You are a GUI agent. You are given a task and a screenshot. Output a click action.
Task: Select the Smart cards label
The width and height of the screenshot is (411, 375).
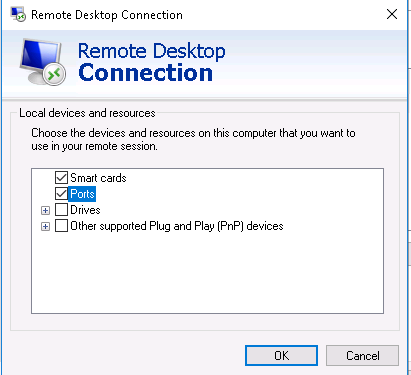tap(98, 178)
